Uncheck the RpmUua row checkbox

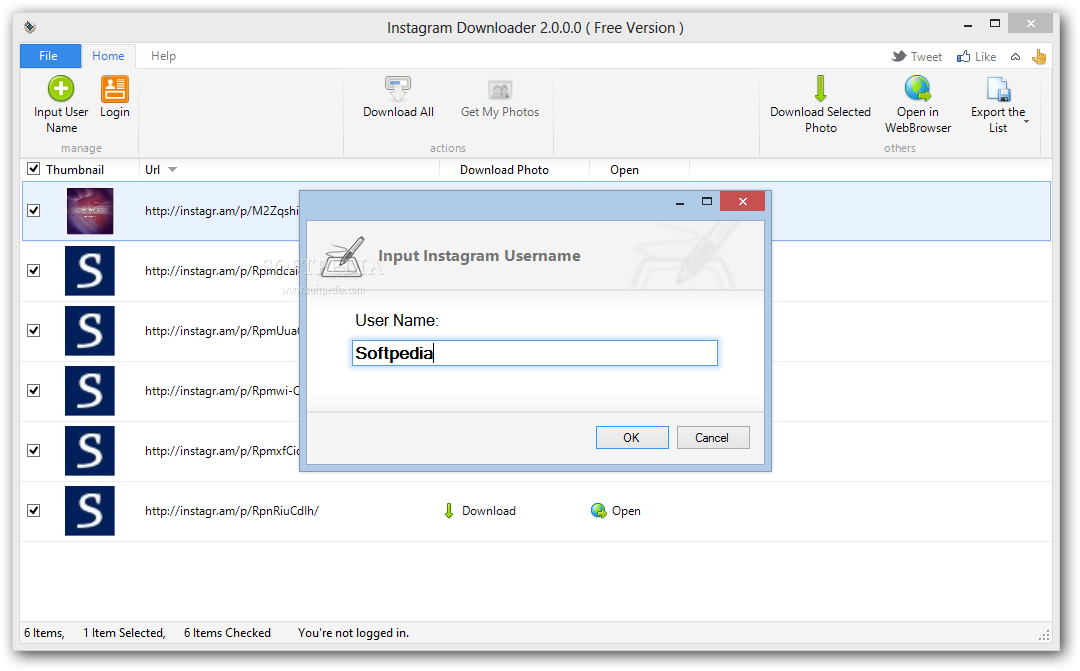tap(33, 330)
